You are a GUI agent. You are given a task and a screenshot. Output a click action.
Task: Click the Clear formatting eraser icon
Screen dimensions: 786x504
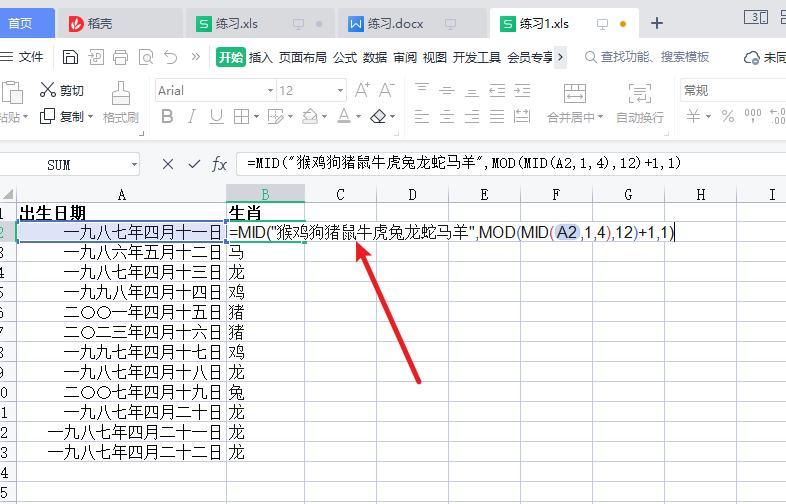pos(378,117)
